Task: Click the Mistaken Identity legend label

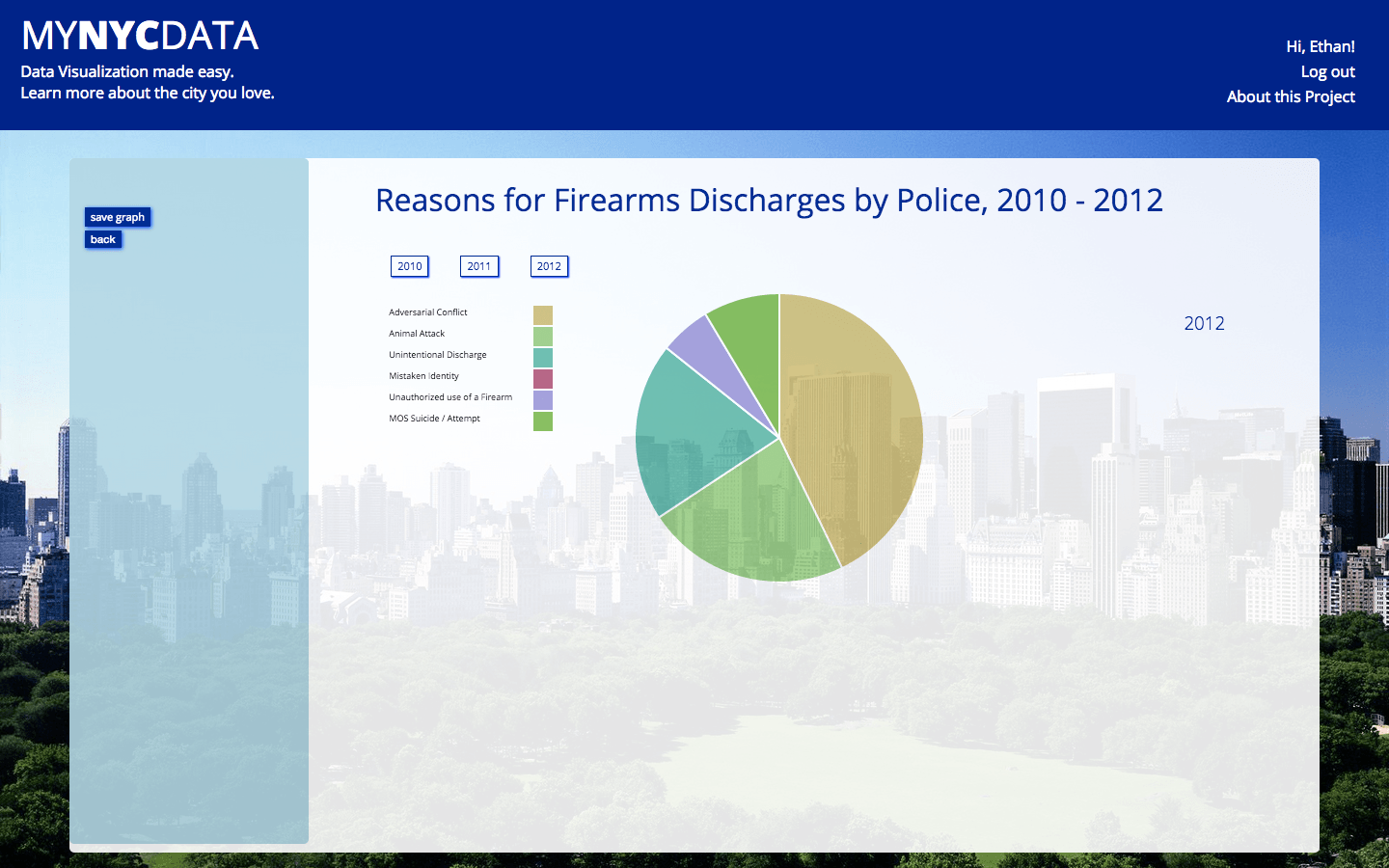Action: pyautogui.click(x=423, y=376)
